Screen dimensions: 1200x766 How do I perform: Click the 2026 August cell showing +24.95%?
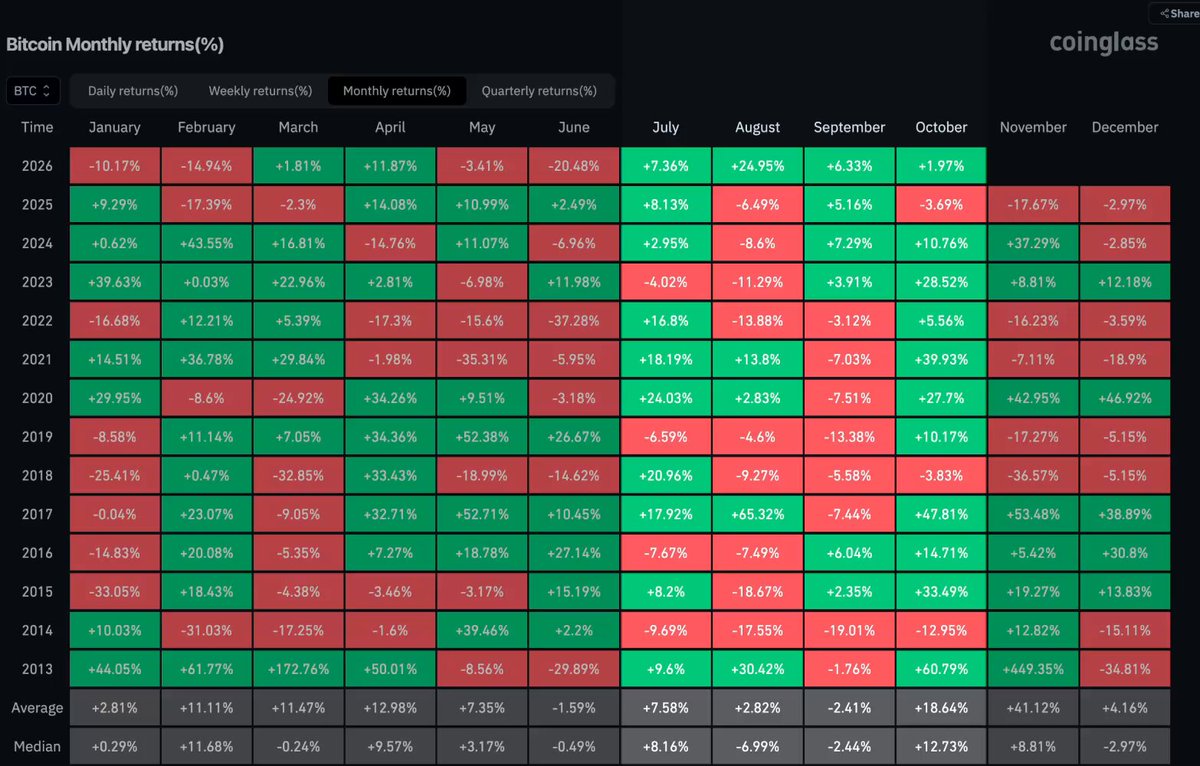pyautogui.click(x=757, y=166)
